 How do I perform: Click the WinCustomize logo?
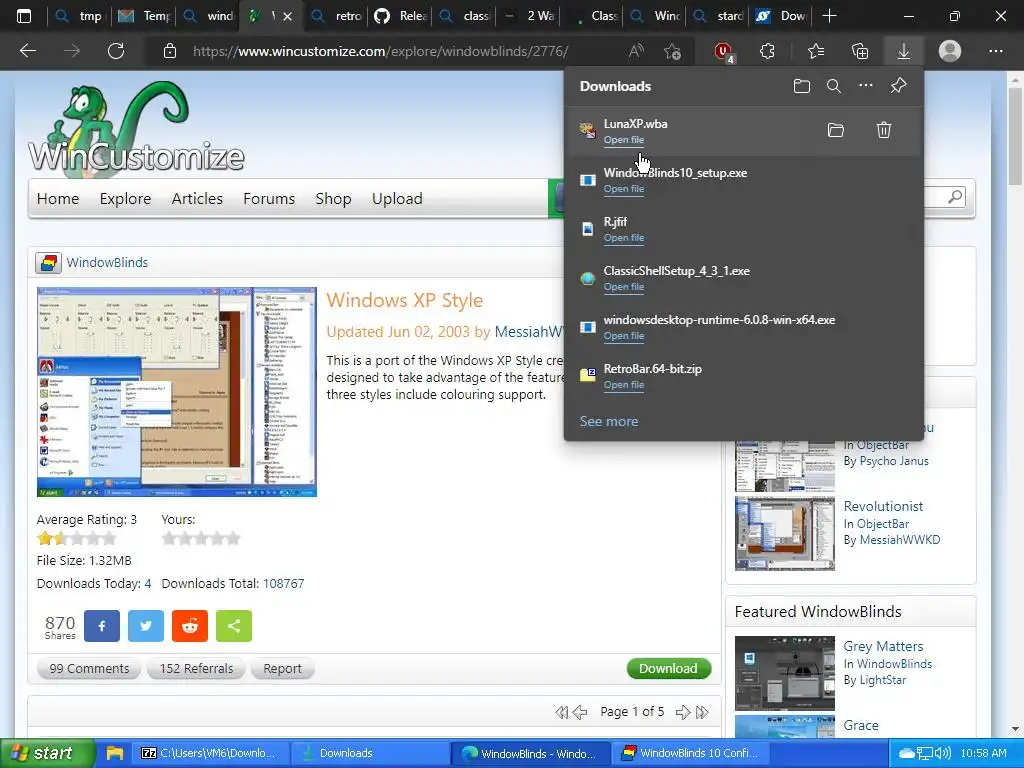coord(136,127)
